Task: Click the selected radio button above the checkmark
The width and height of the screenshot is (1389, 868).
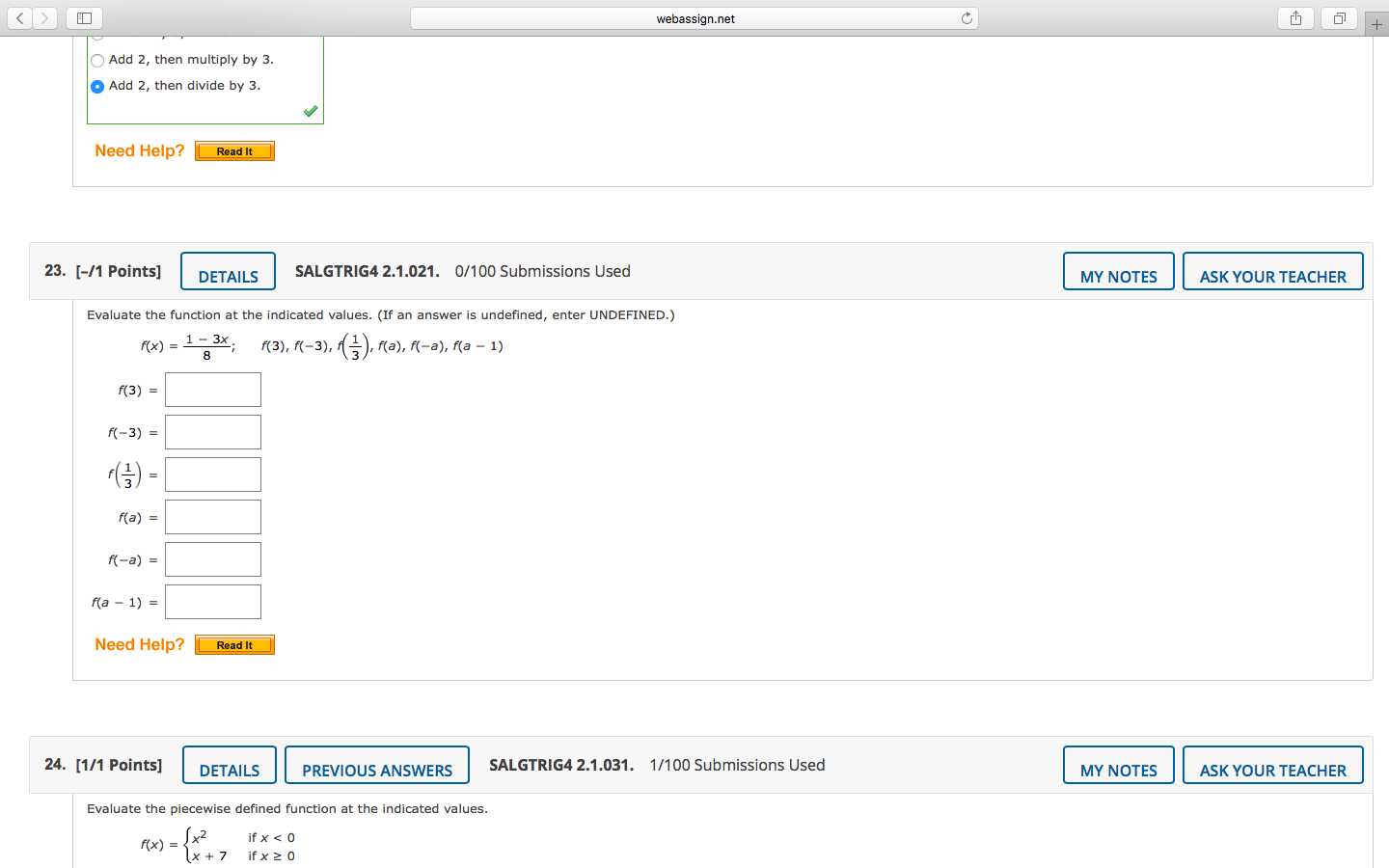Action: click(x=97, y=86)
